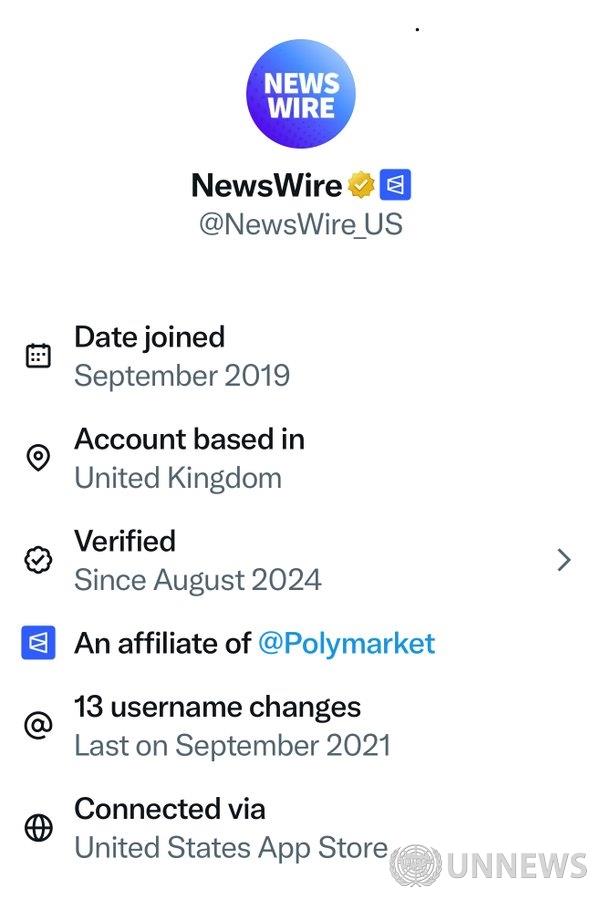Tap the United Kingdom location text
Viewport: 602px width, 900px height.
coord(178,478)
